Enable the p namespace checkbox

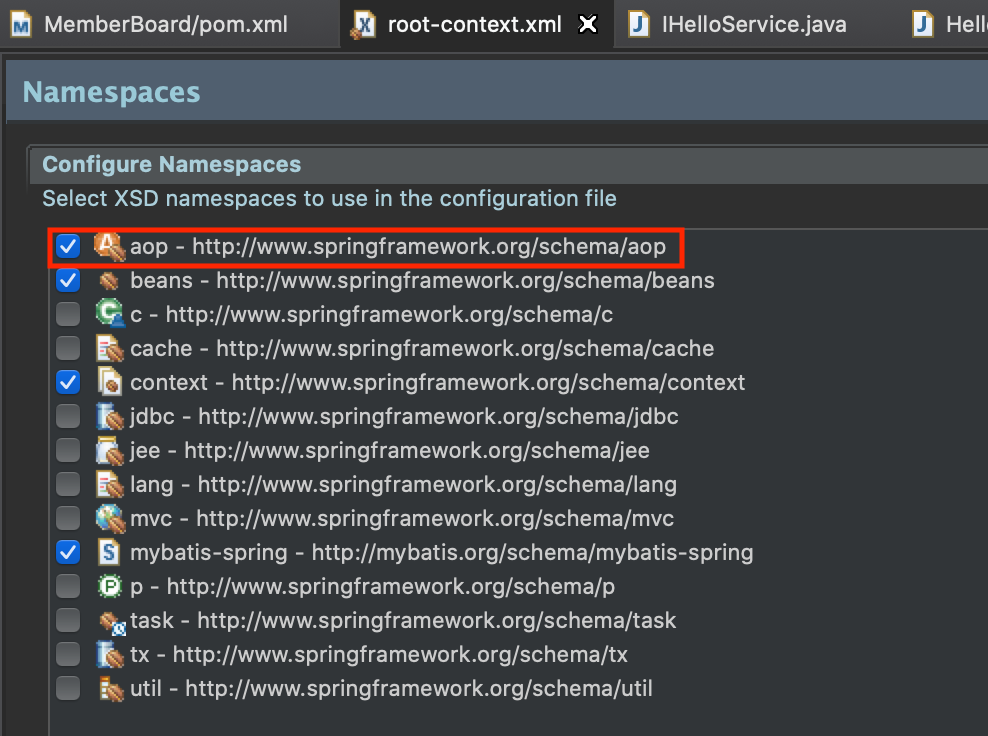[67, 587]
